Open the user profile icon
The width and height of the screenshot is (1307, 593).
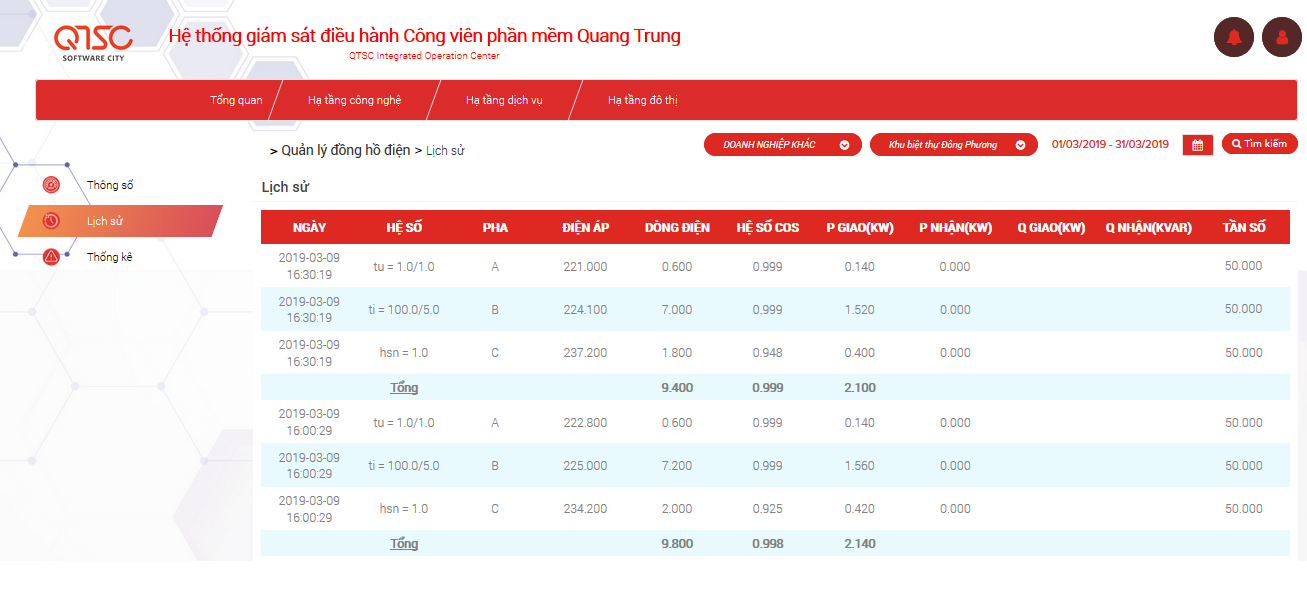click(x=1282, y=38)
